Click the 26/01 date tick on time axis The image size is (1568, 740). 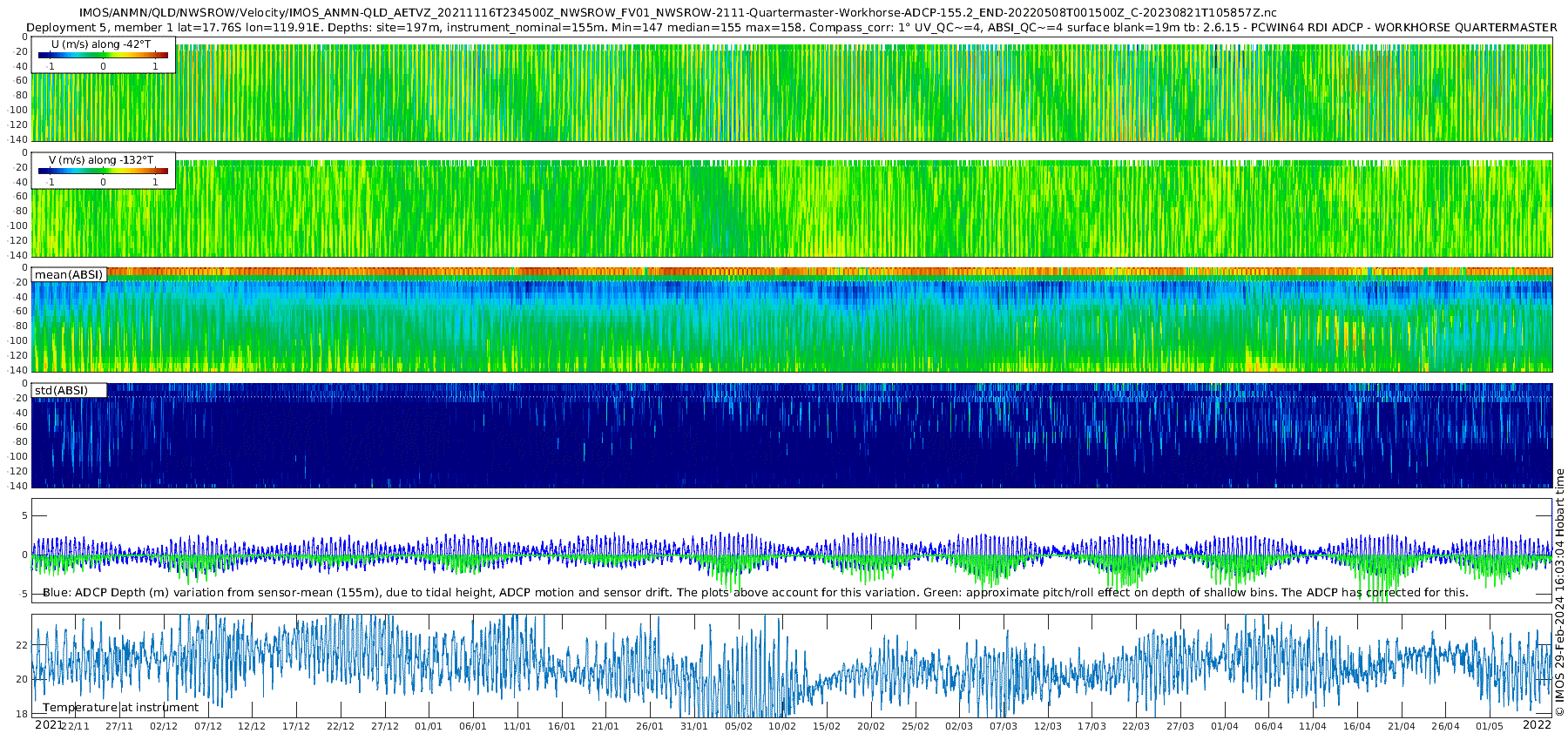pyautogui.click(x=649, y=726)
